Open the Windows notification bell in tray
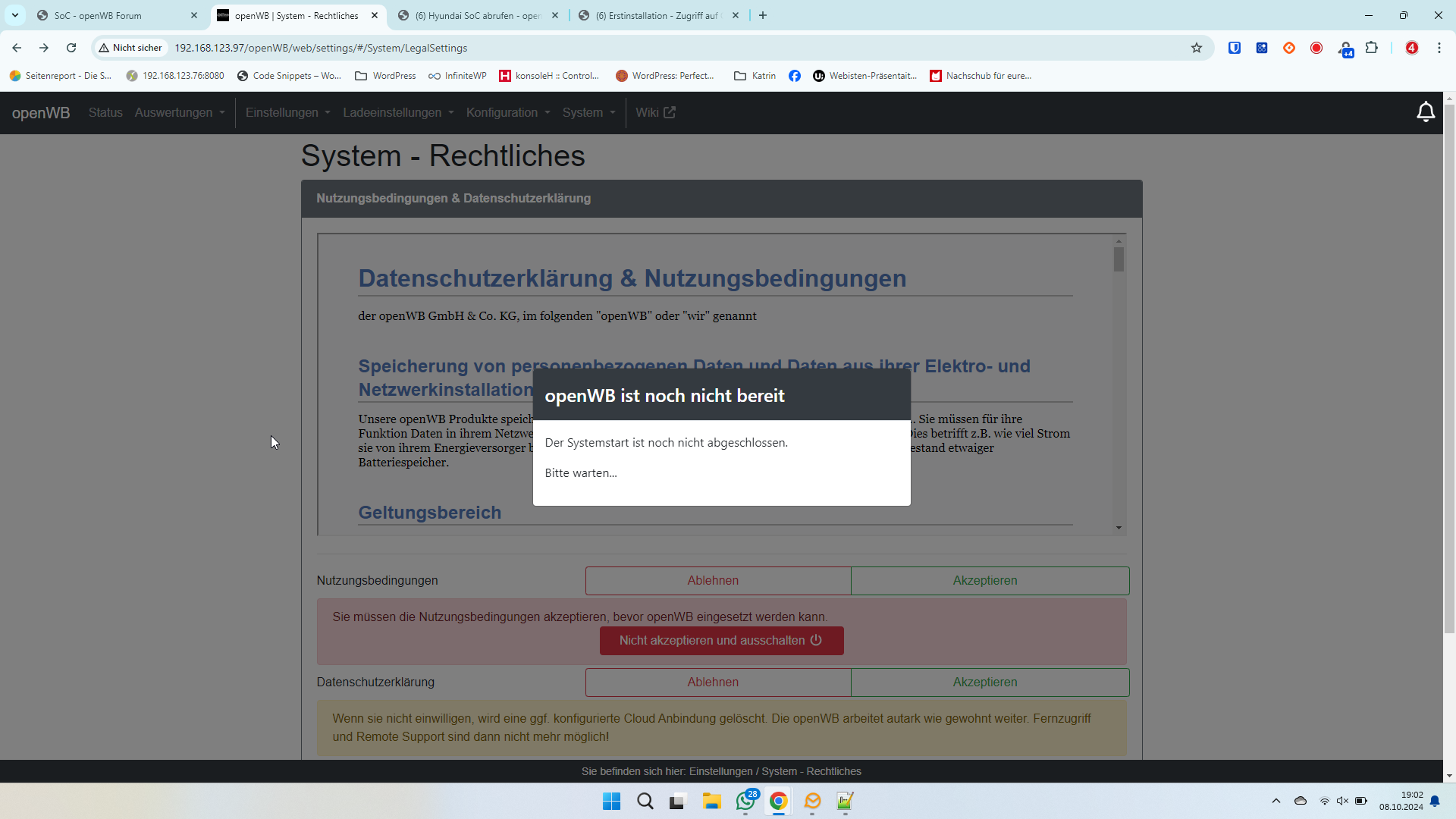This screenshot has width=1456, height=819. click(x=1435, y=802)
